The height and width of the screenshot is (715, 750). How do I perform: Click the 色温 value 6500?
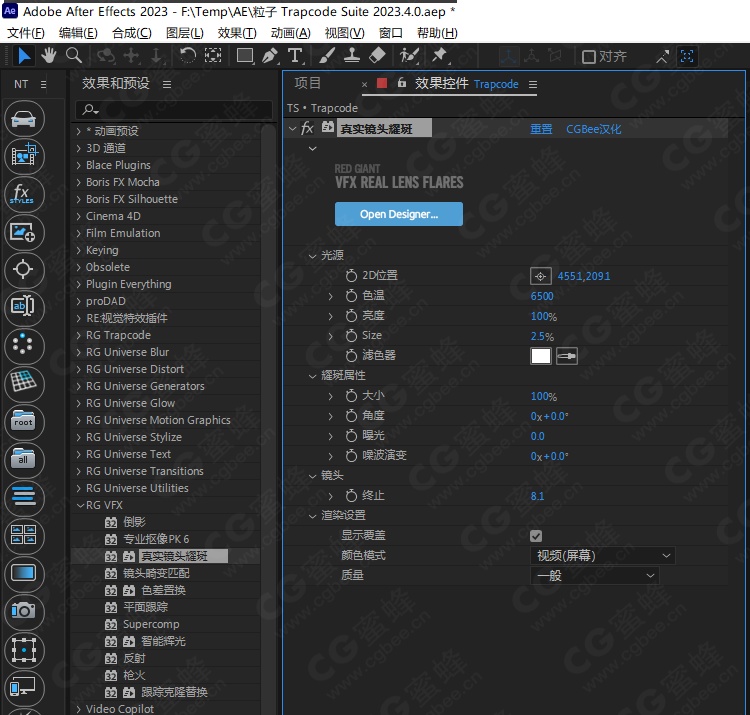click(x=542, y=296)
